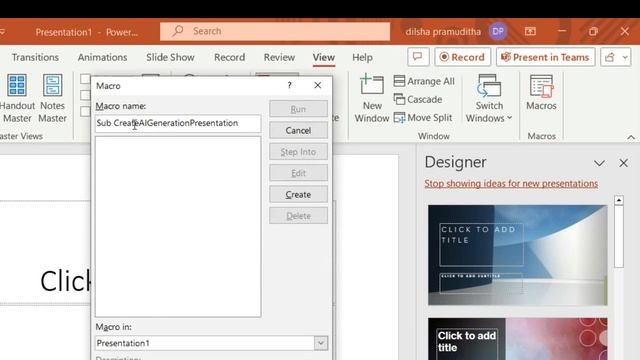The width and height of the screenshot is (640, 360).
Task: Click Arrange All windows
Action: (x=424, y=81)
